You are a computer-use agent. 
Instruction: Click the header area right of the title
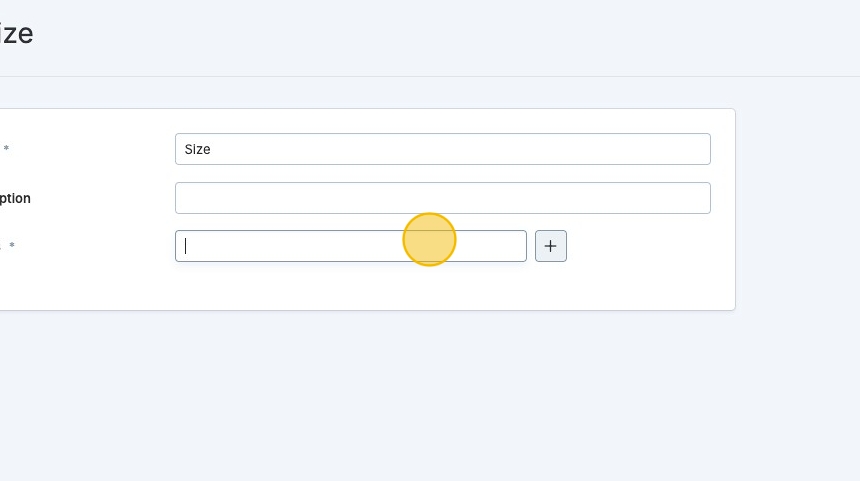(x=450, y=36)
